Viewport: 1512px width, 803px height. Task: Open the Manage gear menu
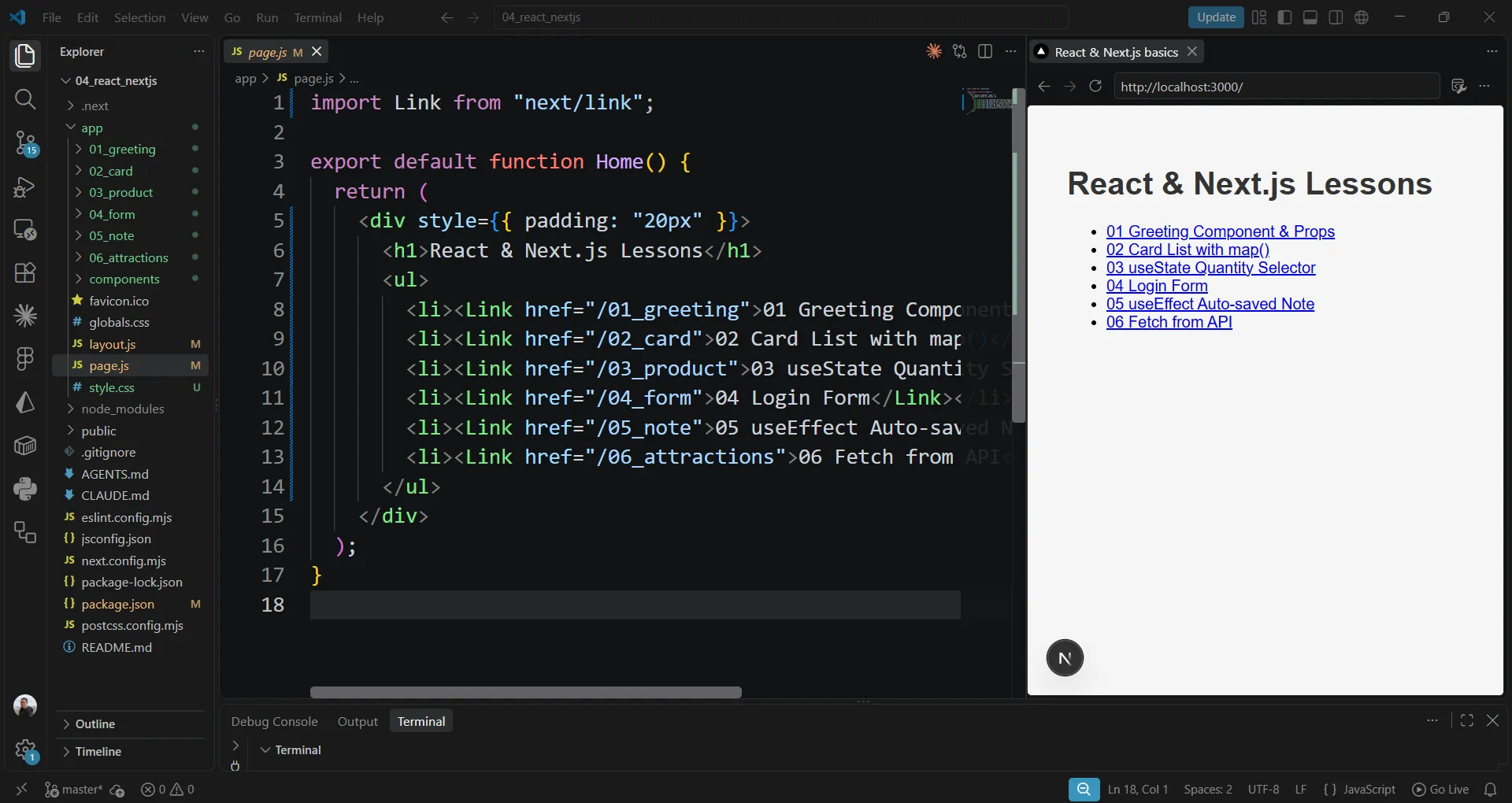click(25, 750)
